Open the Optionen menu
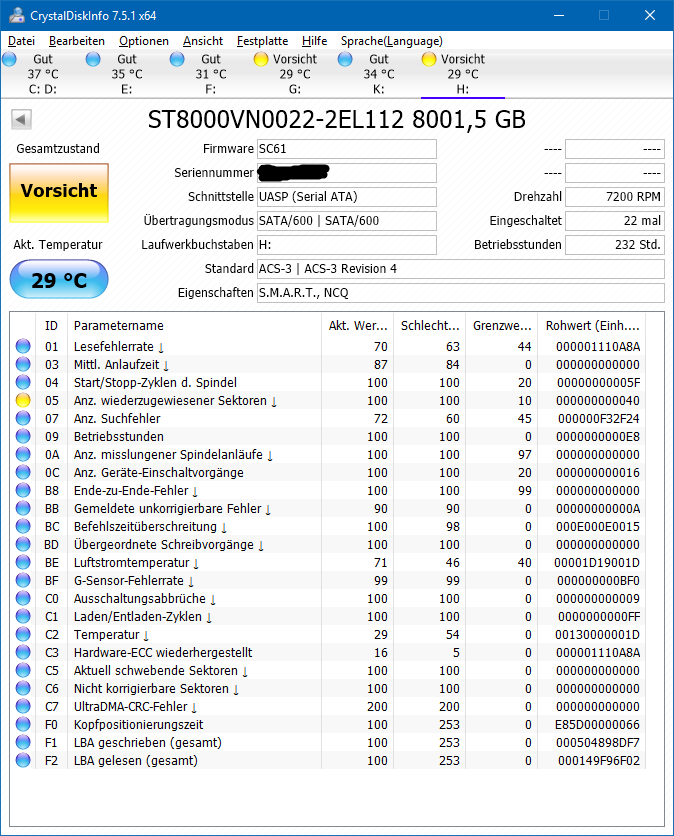Screen dimensions: 674x836 (143, 41)
